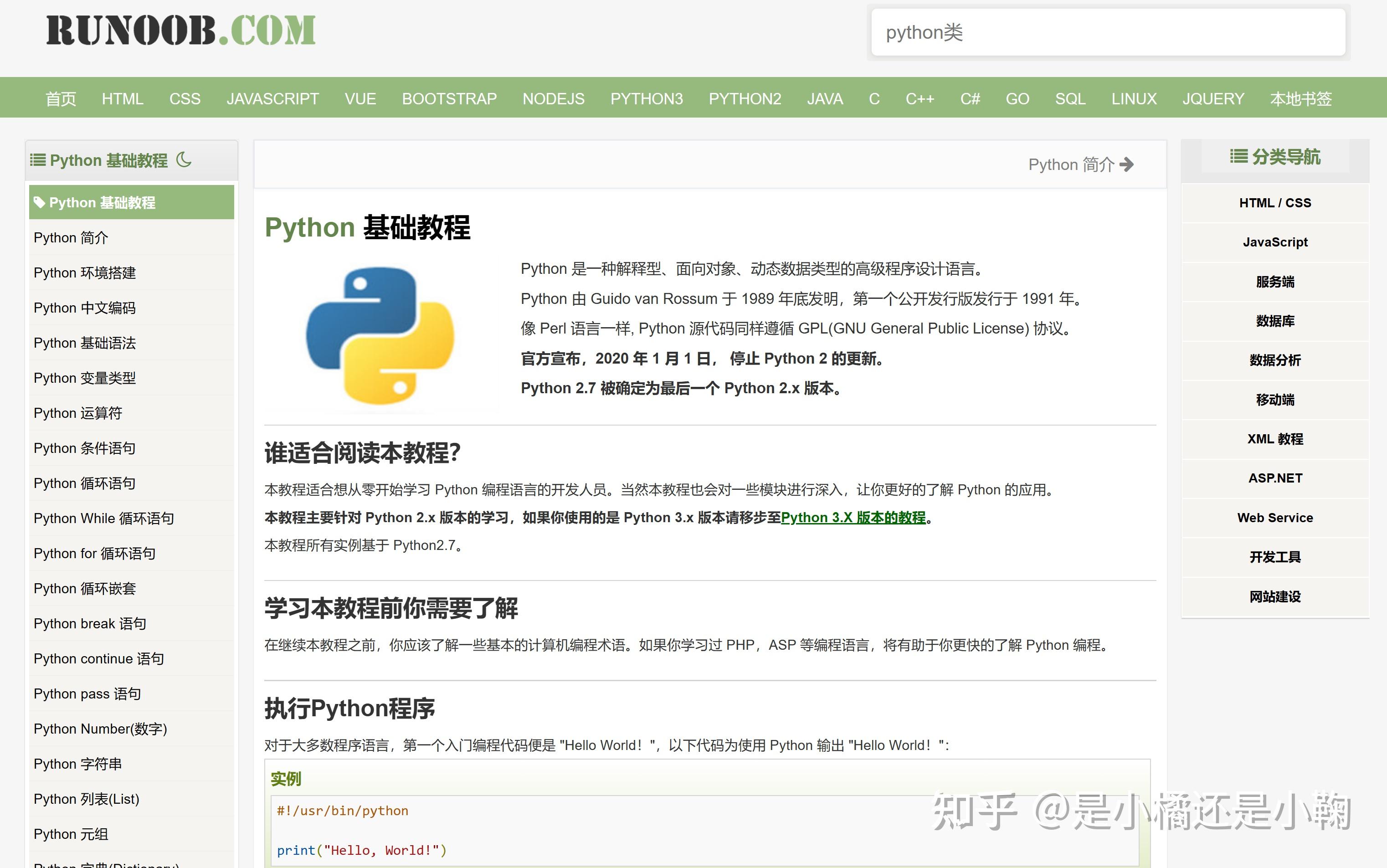Select Python While 循环语句 in the sidebar
Image resolution: width=1387 pixels, height=868 pixels.
(x=132, y=518)
